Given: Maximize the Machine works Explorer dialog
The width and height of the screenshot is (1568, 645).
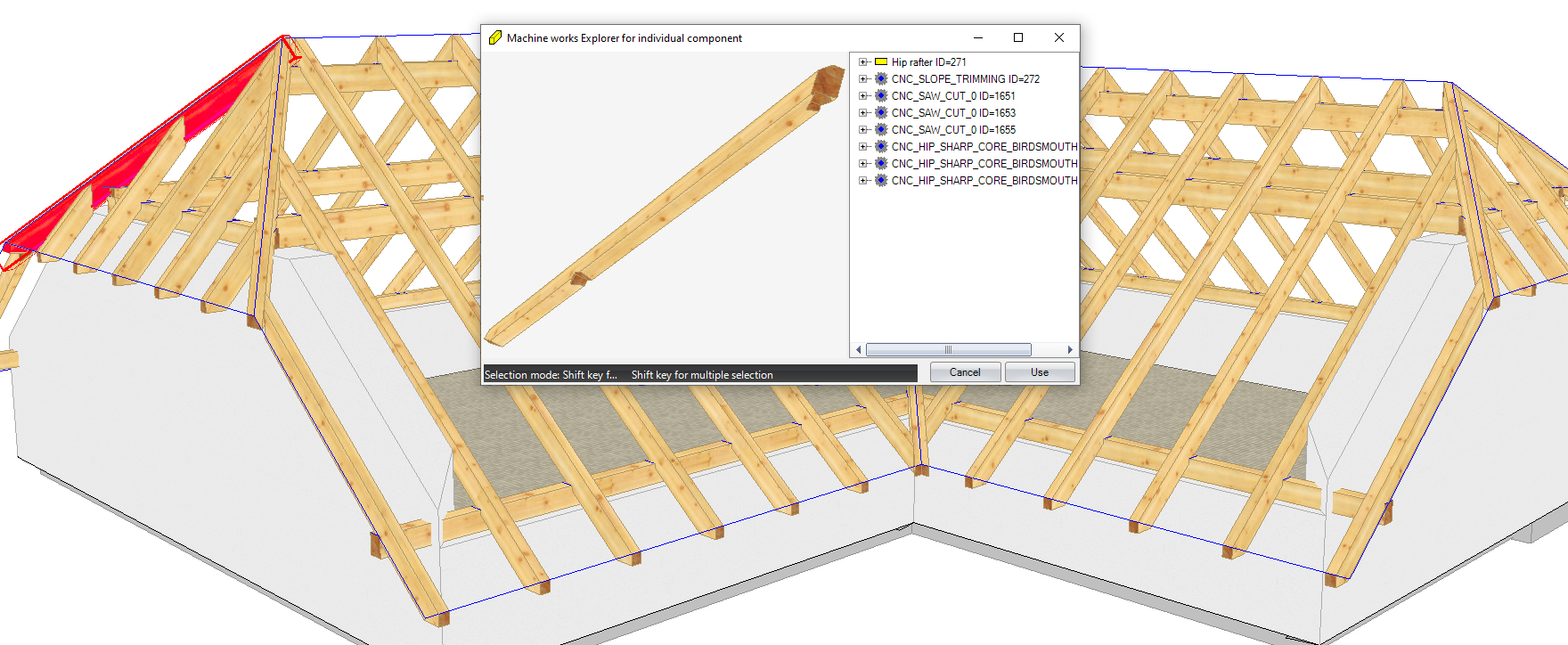Looking at the screenshot, I should [1018, 37].
